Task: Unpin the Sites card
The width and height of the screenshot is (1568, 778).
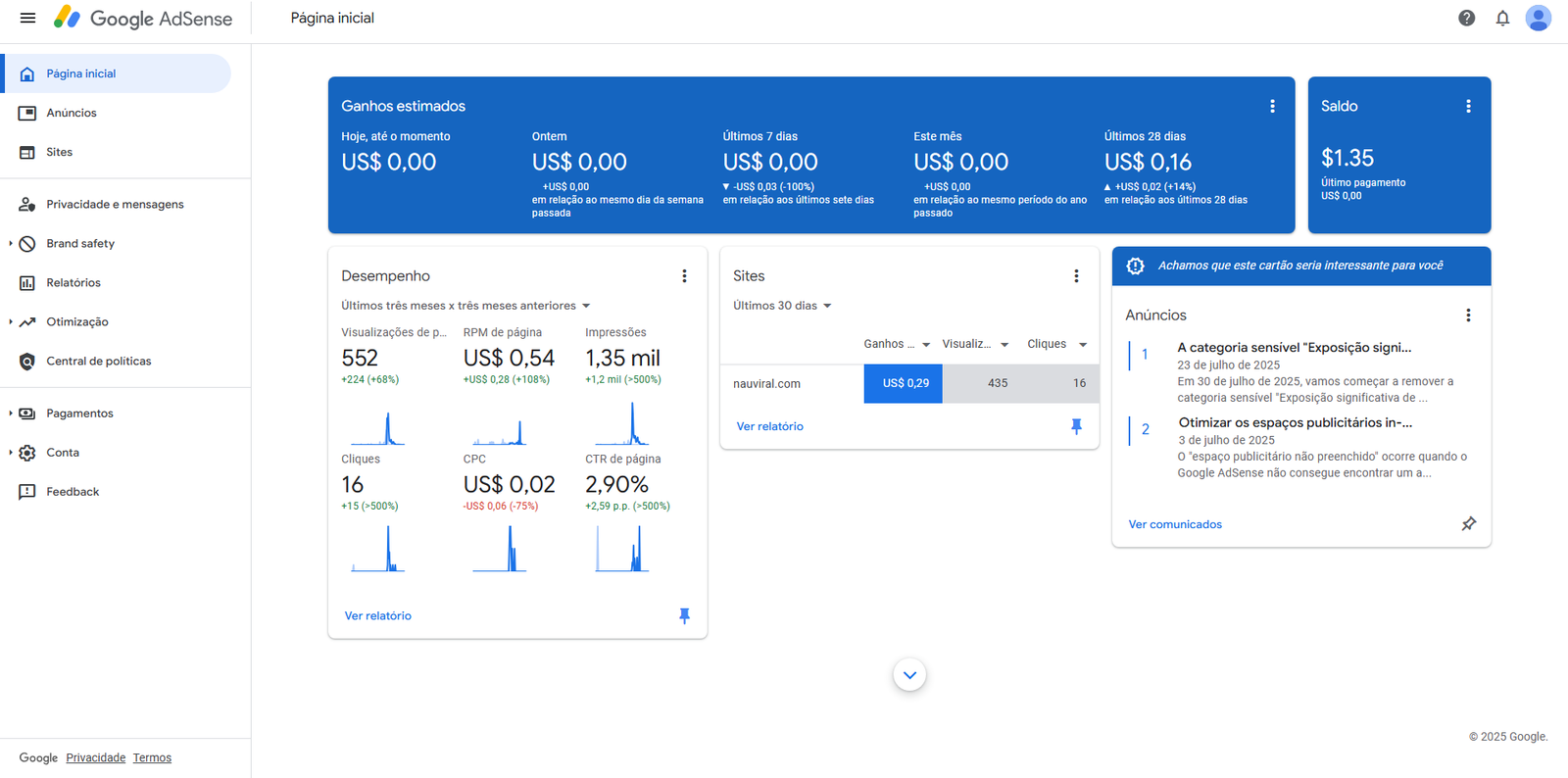Action: [1076, 426]
